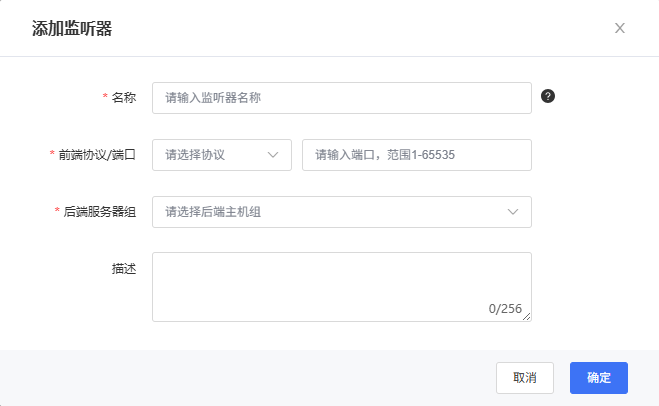Click the question mark help icon beside 名称
Screen dimensions: 659x406
(548, 97)
